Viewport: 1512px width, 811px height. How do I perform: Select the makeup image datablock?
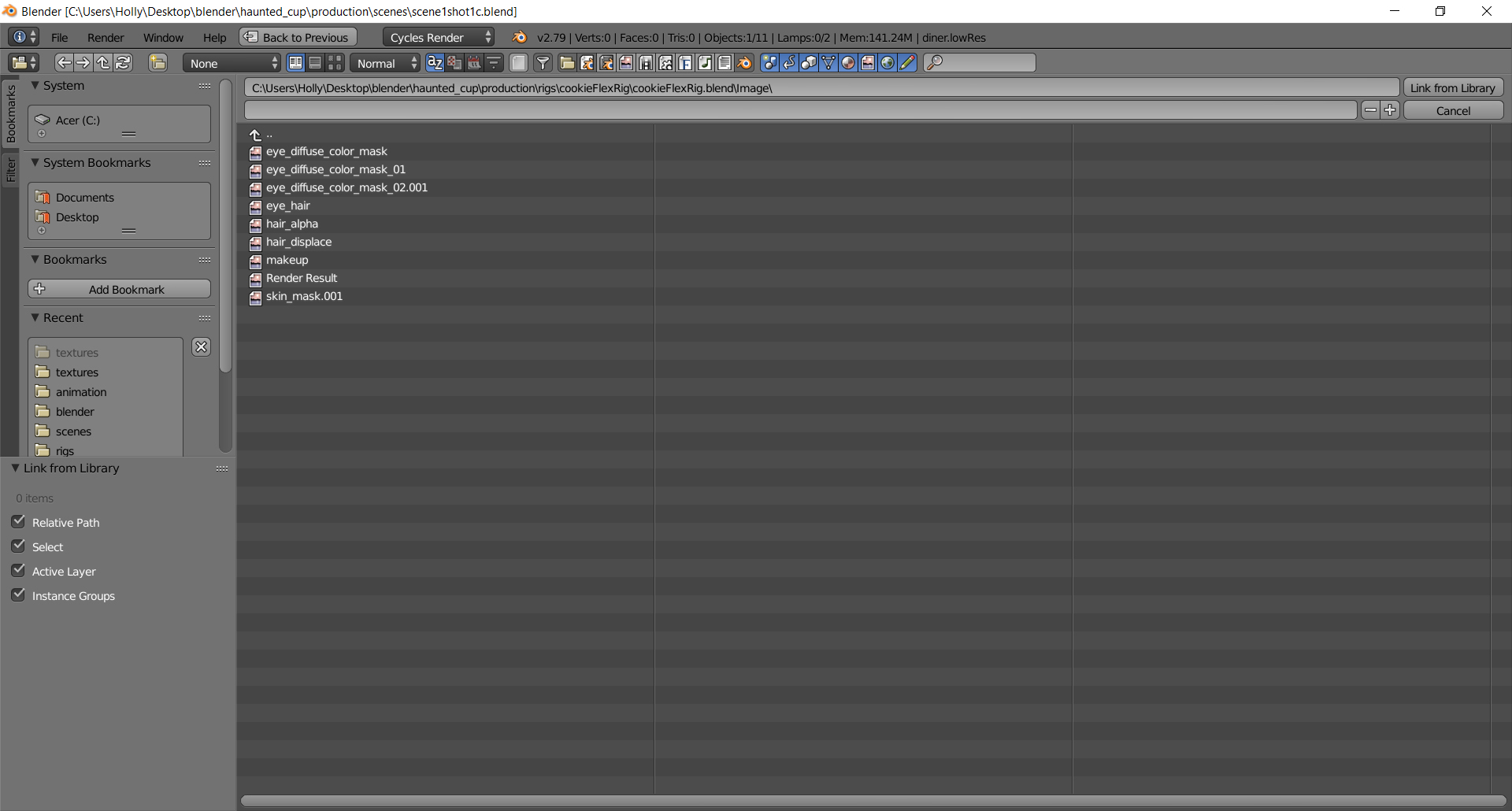pyautogui.click(x=287, y=260)
